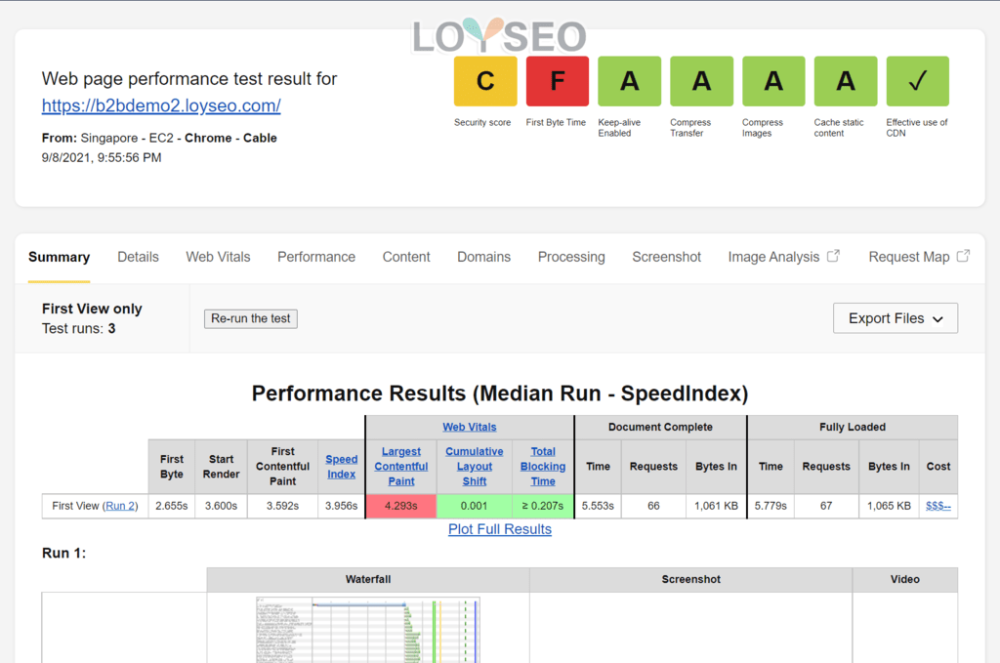Screen dimensions: 1000x663
Task: Click the Compress Images A grade badge
Action: pos(774,81)
